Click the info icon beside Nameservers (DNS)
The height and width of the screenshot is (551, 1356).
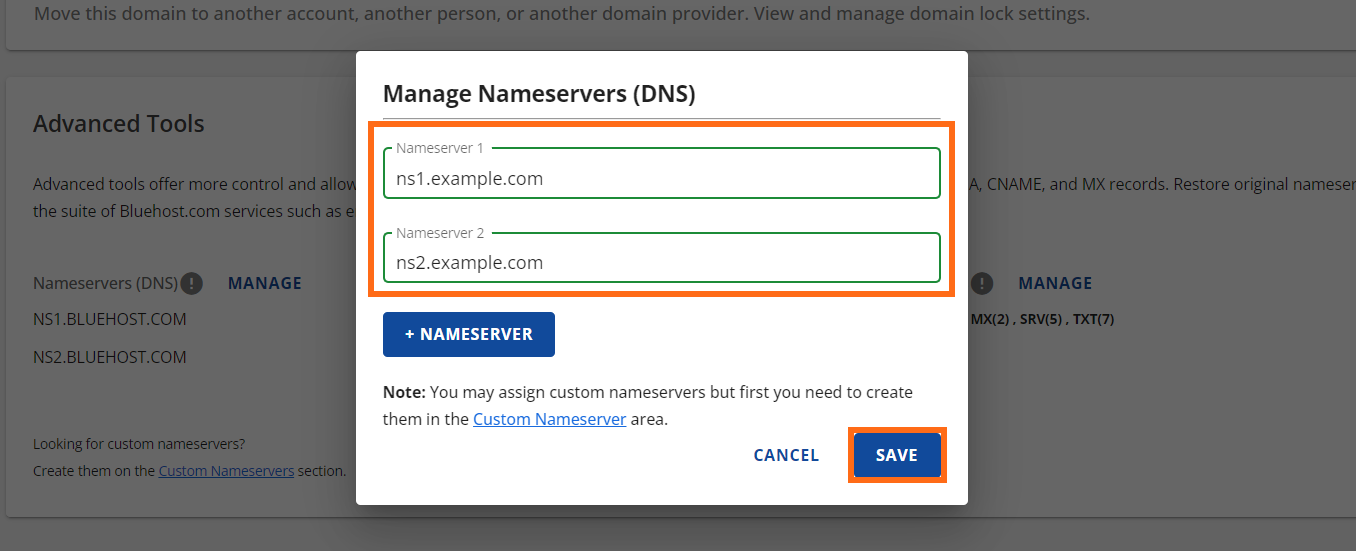pyautogui.click(x=192, y=283)
